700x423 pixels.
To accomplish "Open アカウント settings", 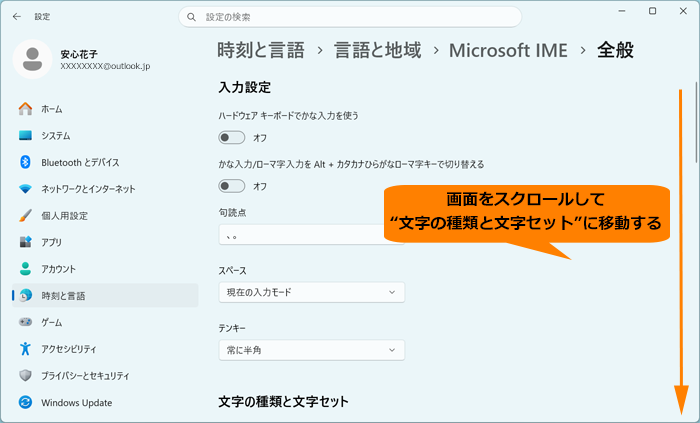I will (105, 269).
